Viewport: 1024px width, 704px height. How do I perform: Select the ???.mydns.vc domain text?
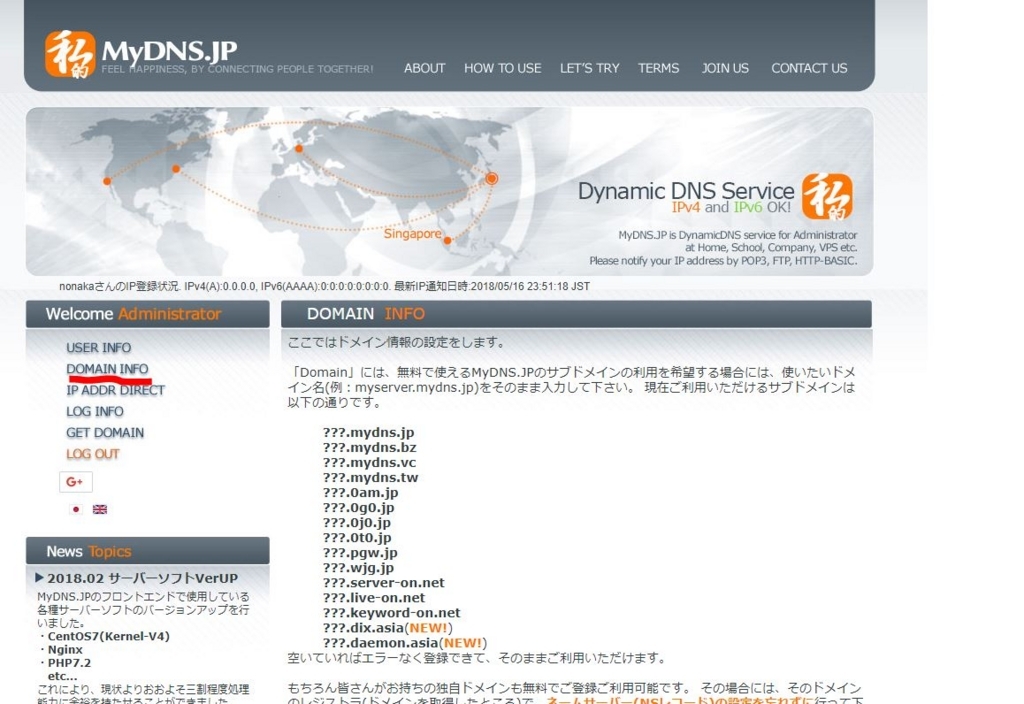(369, 462)
